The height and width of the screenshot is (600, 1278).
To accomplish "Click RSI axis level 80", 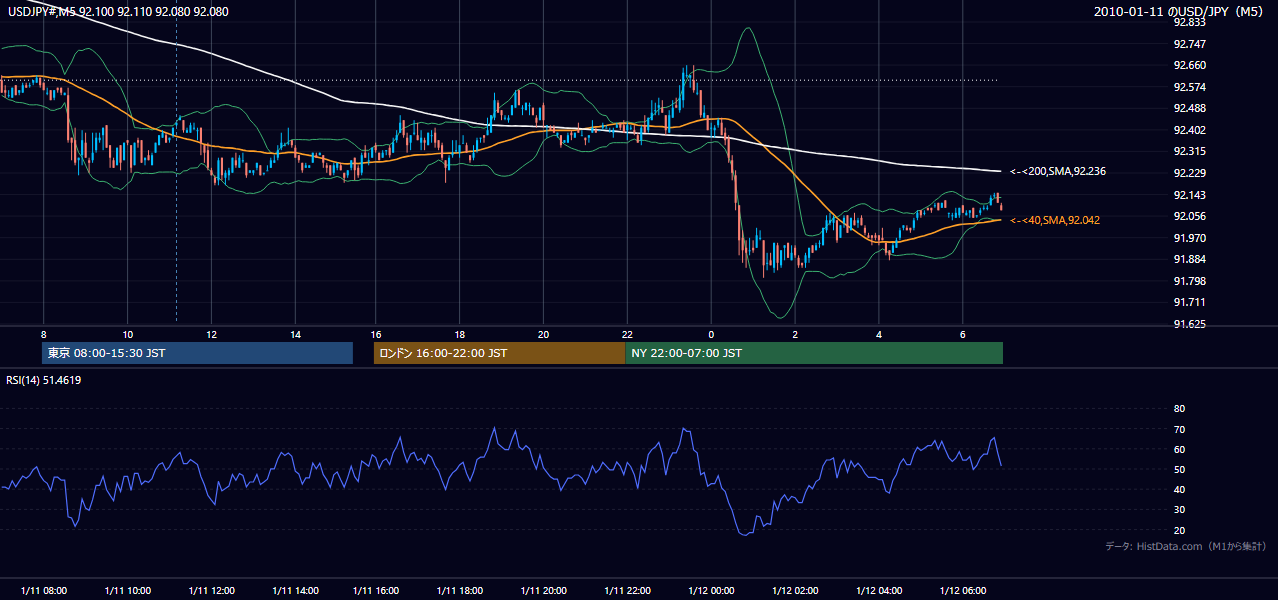I will point(1179,409).
